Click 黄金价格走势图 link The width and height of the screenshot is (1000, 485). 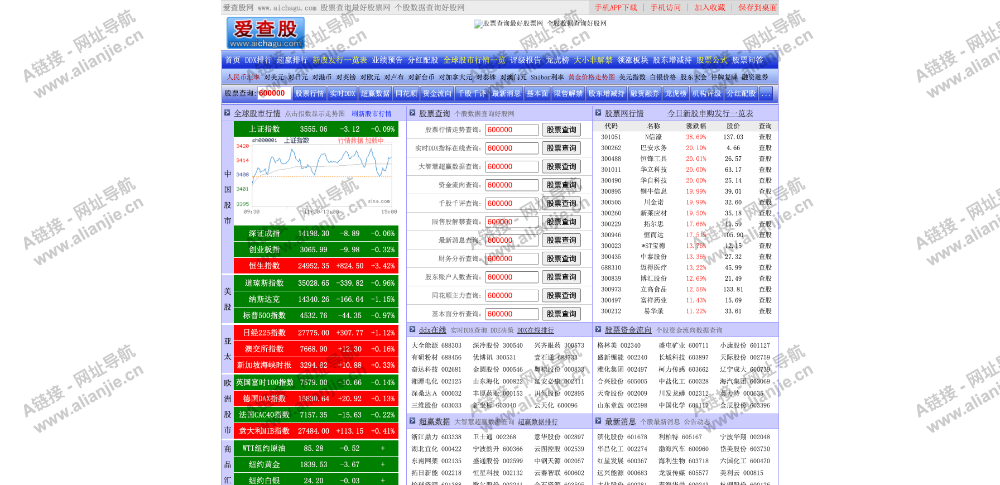[x=592, y=77]
